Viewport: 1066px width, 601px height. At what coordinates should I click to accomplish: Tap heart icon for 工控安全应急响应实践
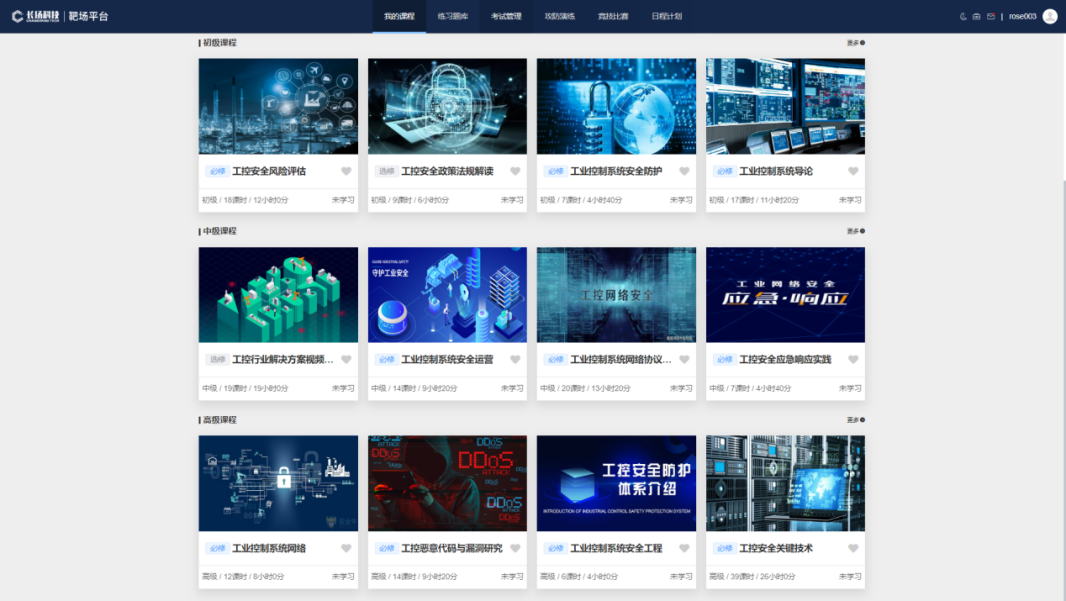click(x=853, y=360)
